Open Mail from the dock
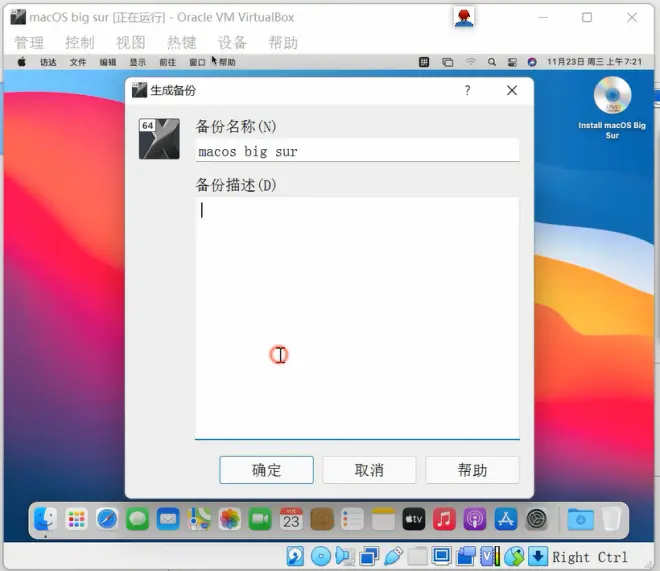The image size is (660, 571). [x=168, y=519]
